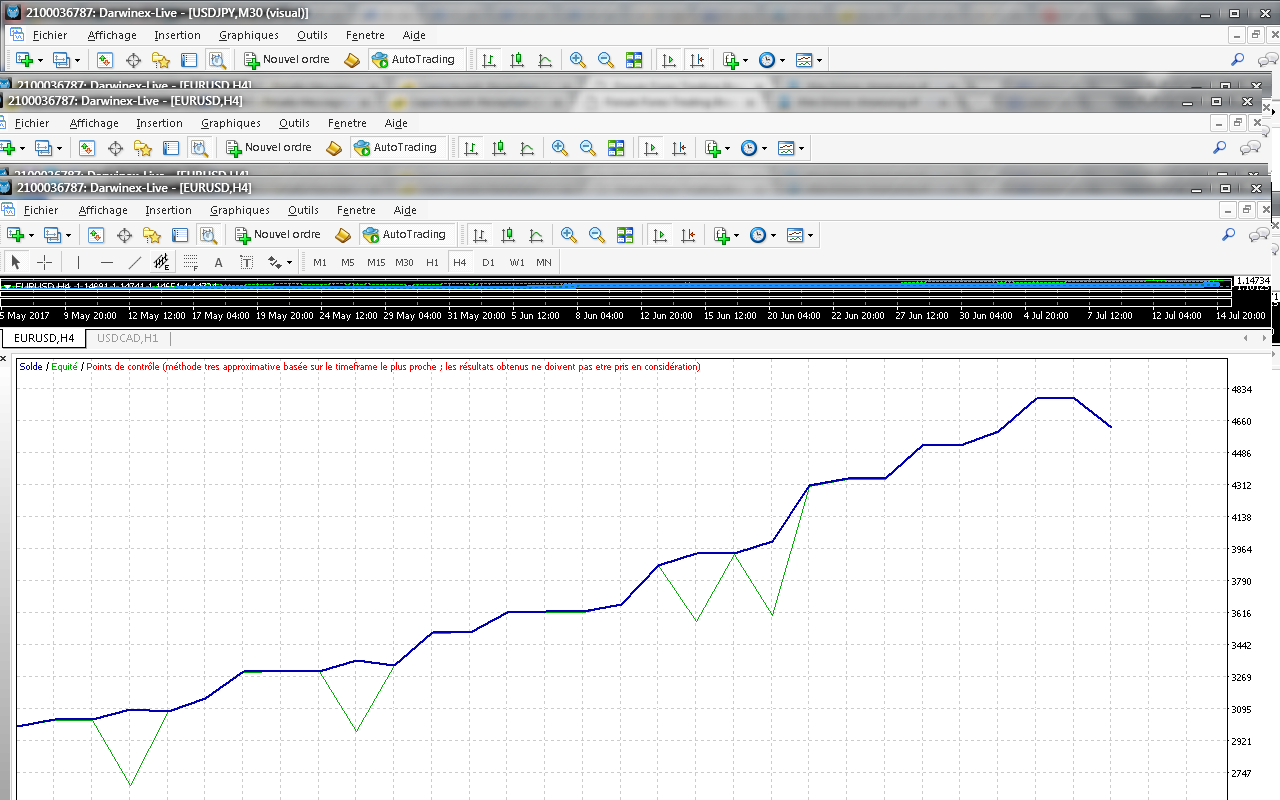Click the text label "T" tool
Image resolution: width=1280 pixels, height=800 pixels.
246,262
